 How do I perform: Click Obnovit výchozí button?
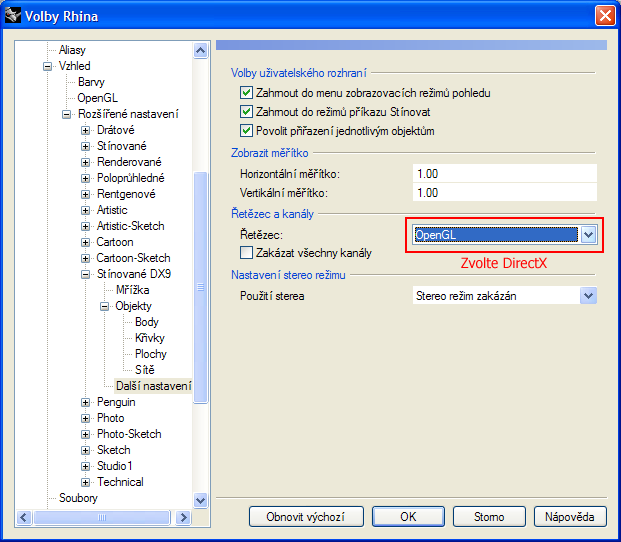click(305, 517)
